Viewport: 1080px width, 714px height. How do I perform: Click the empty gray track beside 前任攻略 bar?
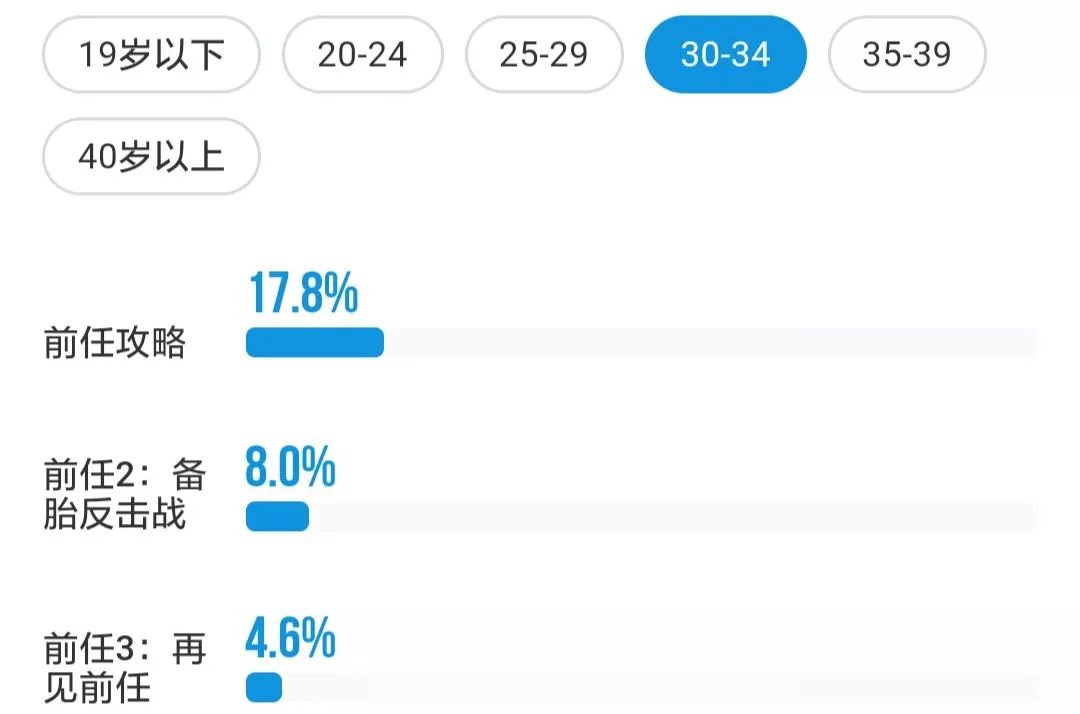(710, 342)
